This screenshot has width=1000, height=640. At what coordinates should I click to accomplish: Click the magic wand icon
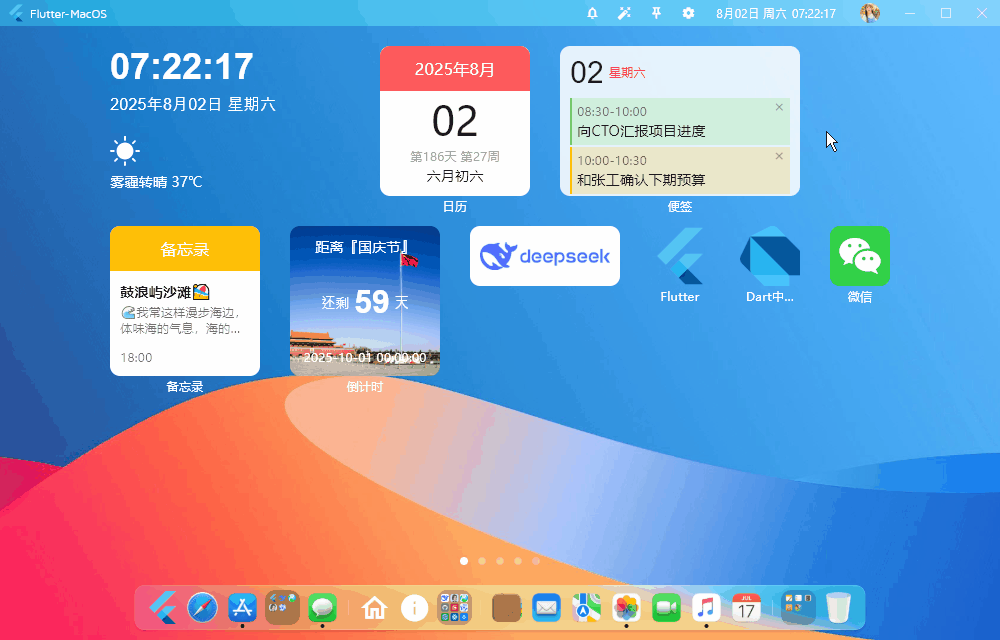[624, 13]
